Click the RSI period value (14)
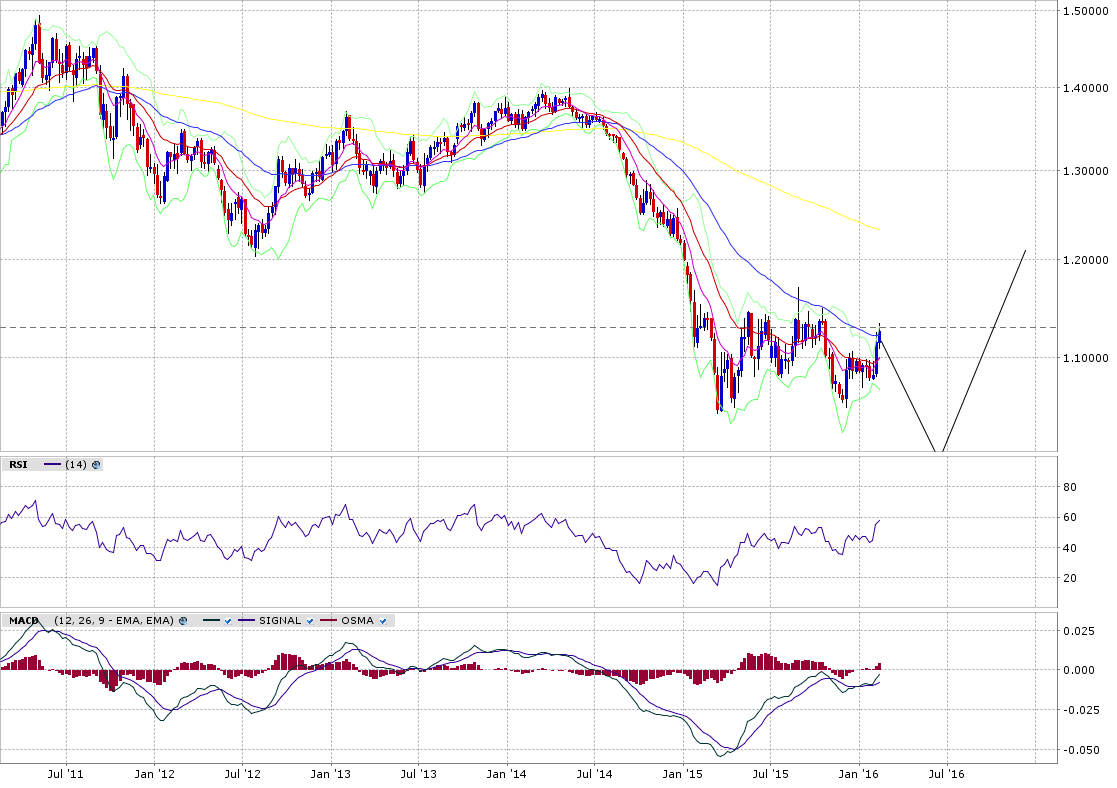The image size is (1117, 788). tap(76, 465)
